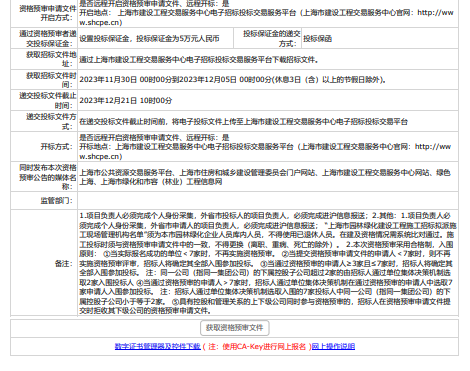Click the 备注 label cell
Screen dimensions: 470x371
[x=44, y=263]
